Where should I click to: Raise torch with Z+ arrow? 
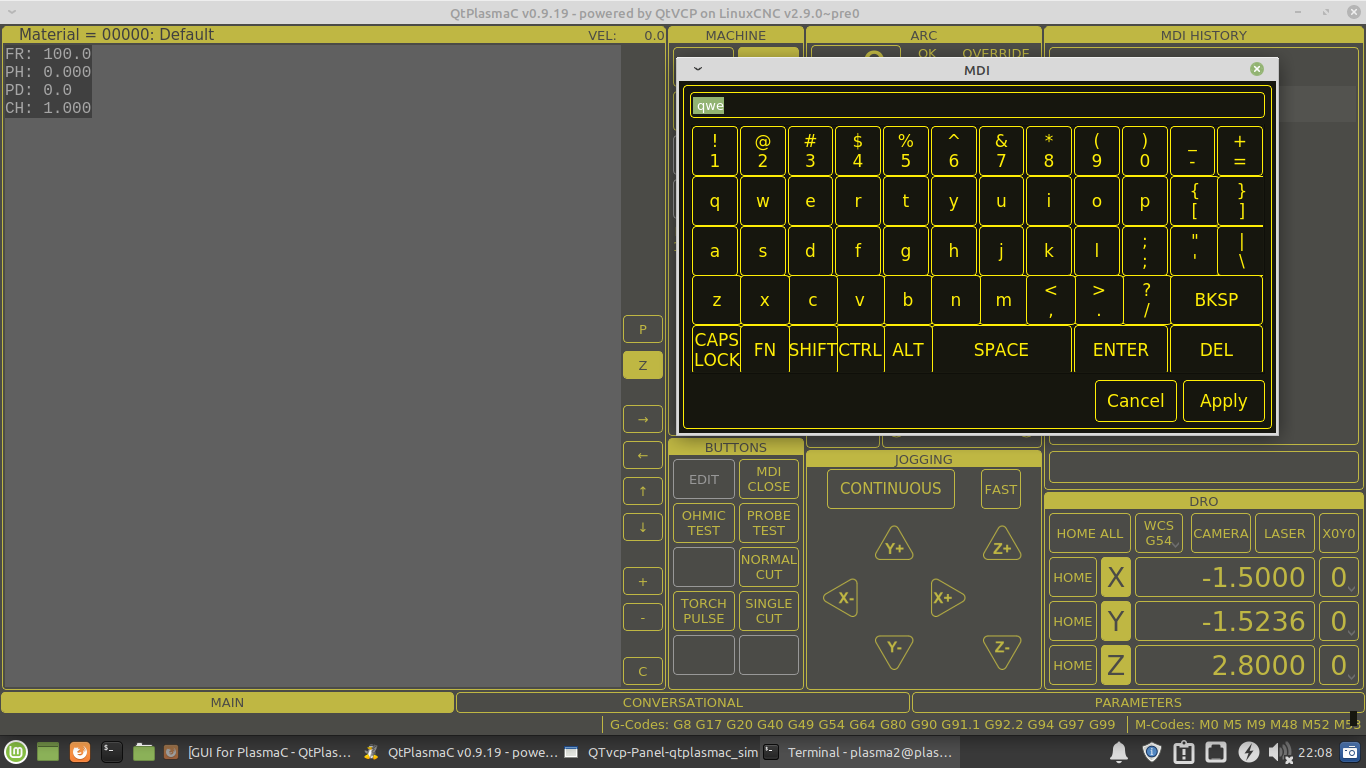click(x=1001, y=544)
